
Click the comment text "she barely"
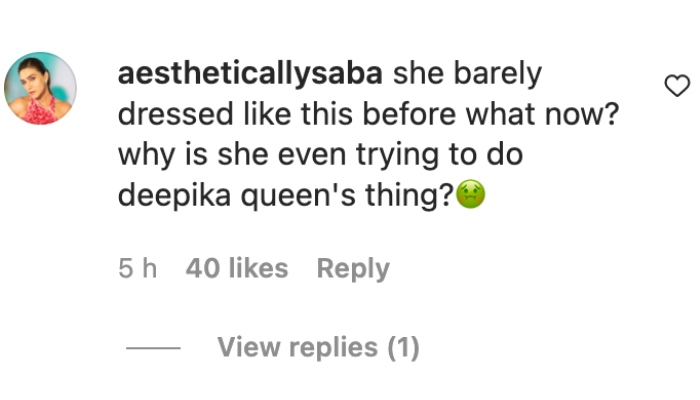click(467, 74)
